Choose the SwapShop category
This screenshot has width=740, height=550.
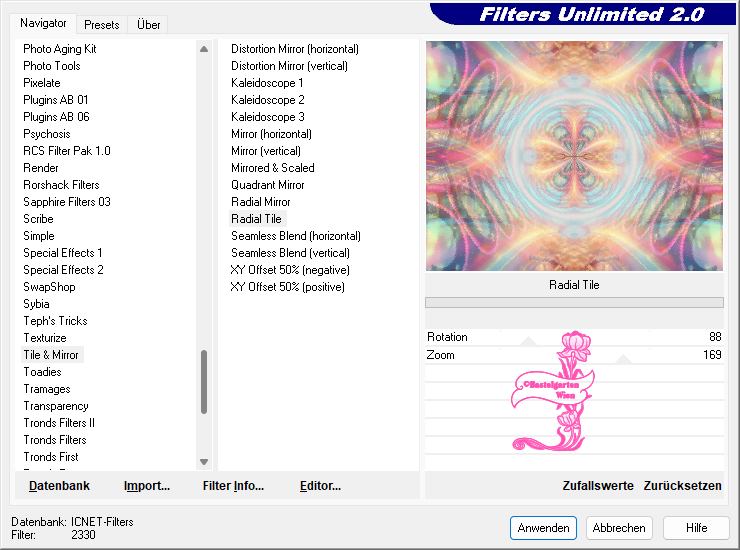point(49,287)
